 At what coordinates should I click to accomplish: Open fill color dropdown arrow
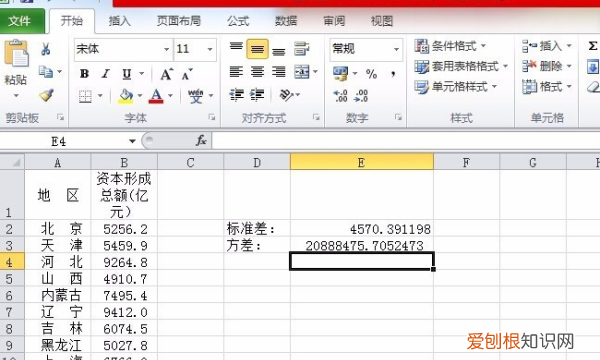pos(140,96)
